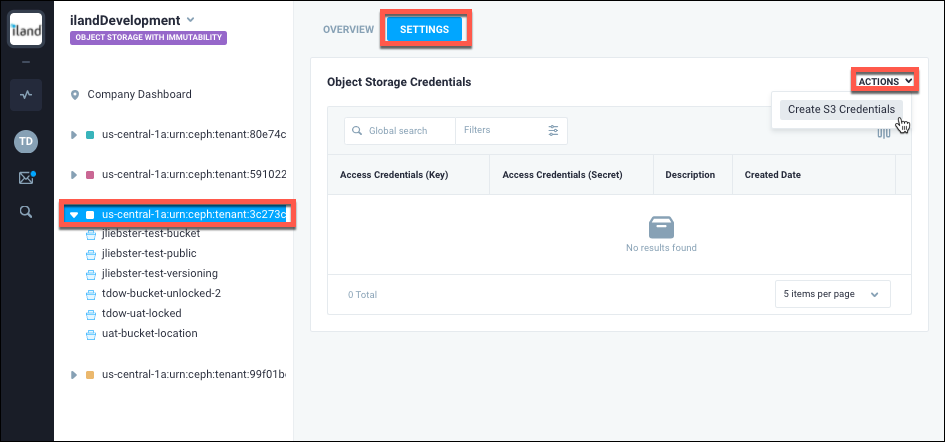Collapse the selected tenant 3c273c node
945x442 pixels.
(73, 214)
